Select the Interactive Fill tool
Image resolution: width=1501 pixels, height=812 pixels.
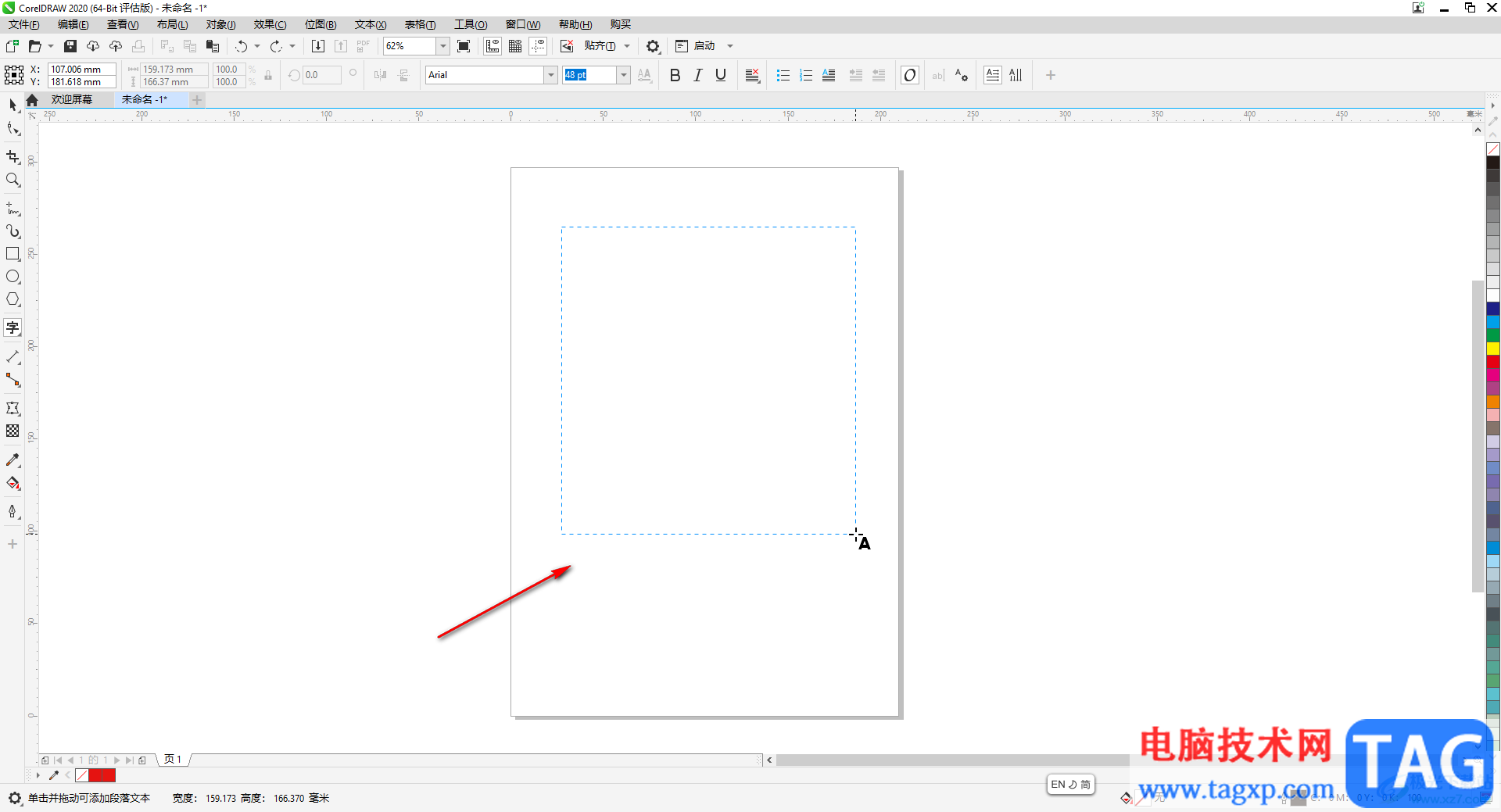(13, 483)
